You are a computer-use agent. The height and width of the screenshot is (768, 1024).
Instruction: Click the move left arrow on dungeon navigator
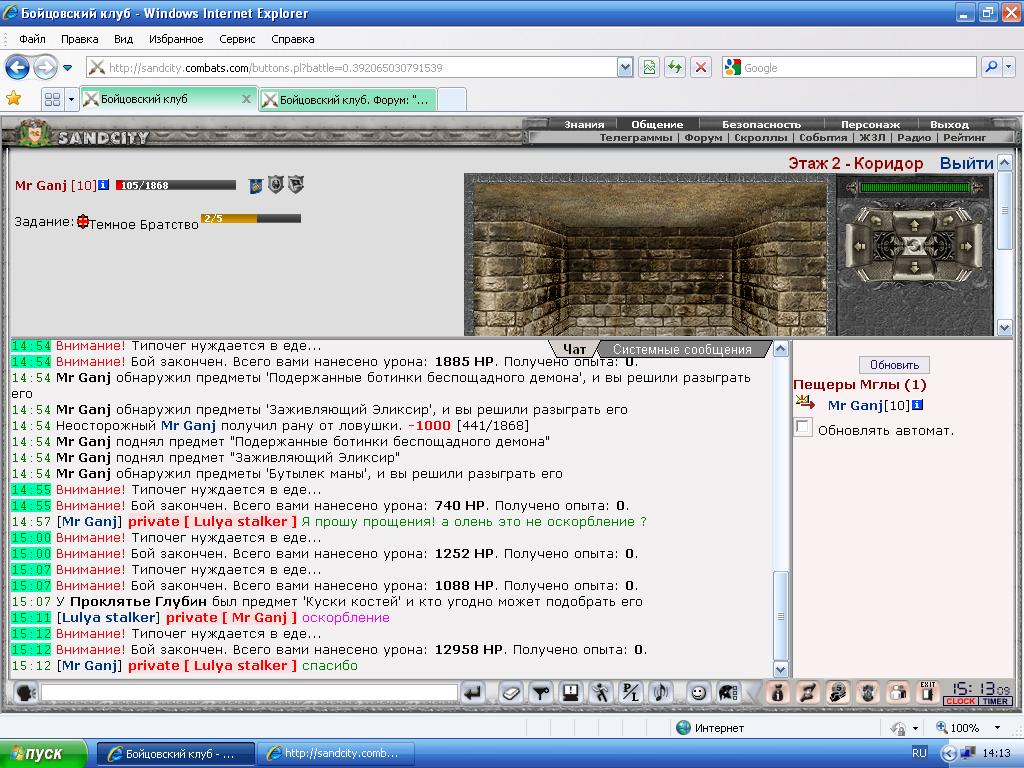(859, 246)
